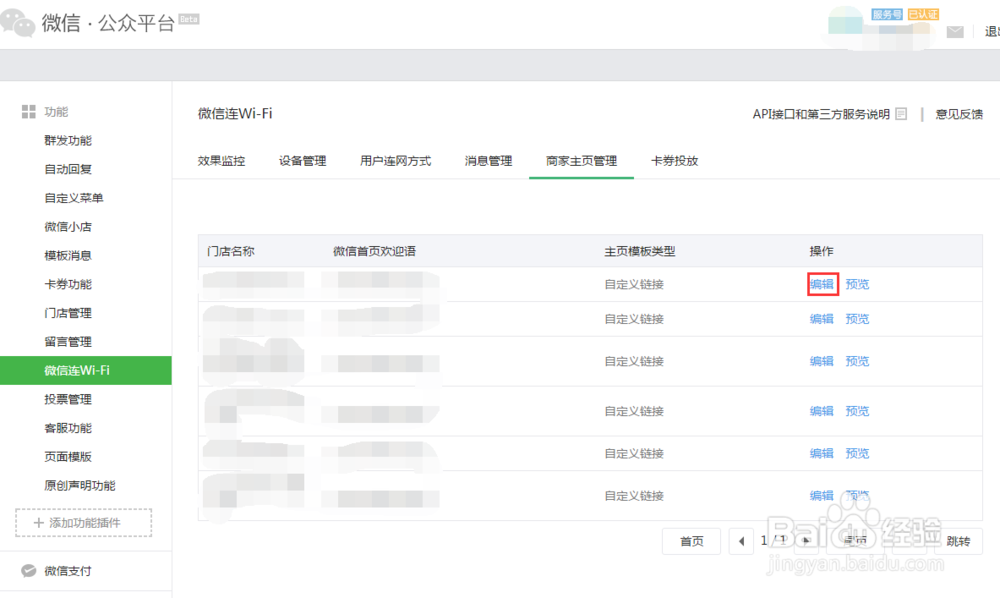Go to previous page arrow

tap(741, 541)
